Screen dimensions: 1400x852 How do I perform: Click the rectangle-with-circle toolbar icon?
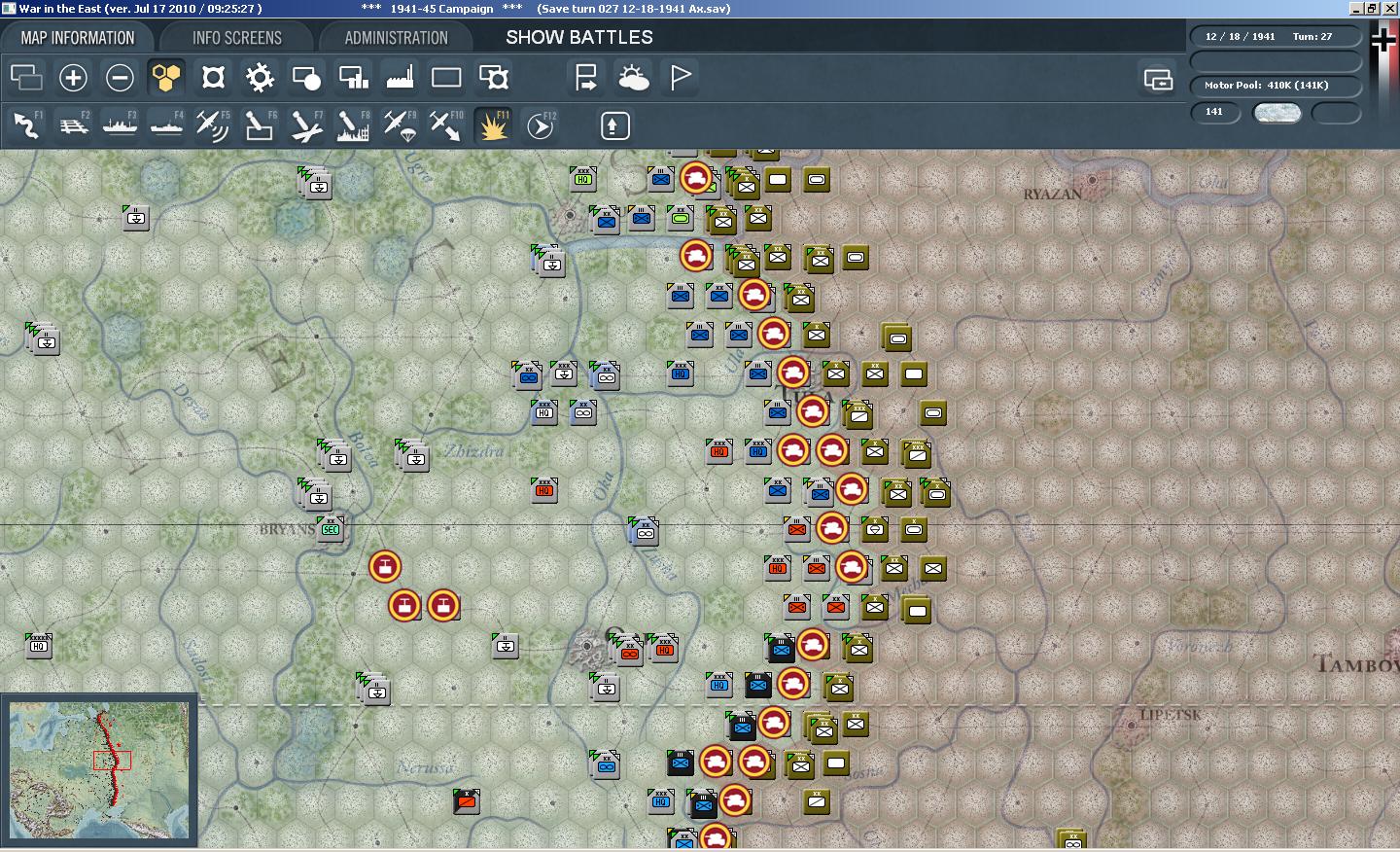click(x=306, y=77)
